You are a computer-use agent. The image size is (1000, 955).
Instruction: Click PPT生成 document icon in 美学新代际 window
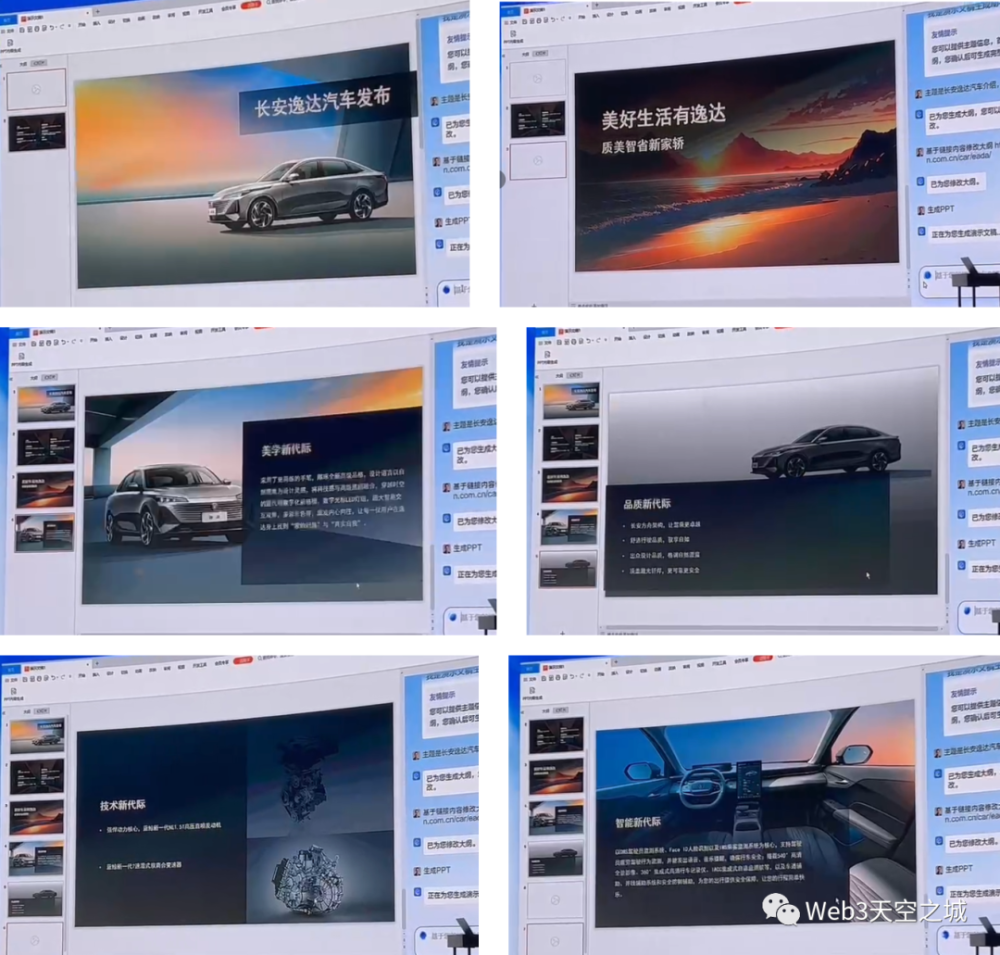point(21,356)
